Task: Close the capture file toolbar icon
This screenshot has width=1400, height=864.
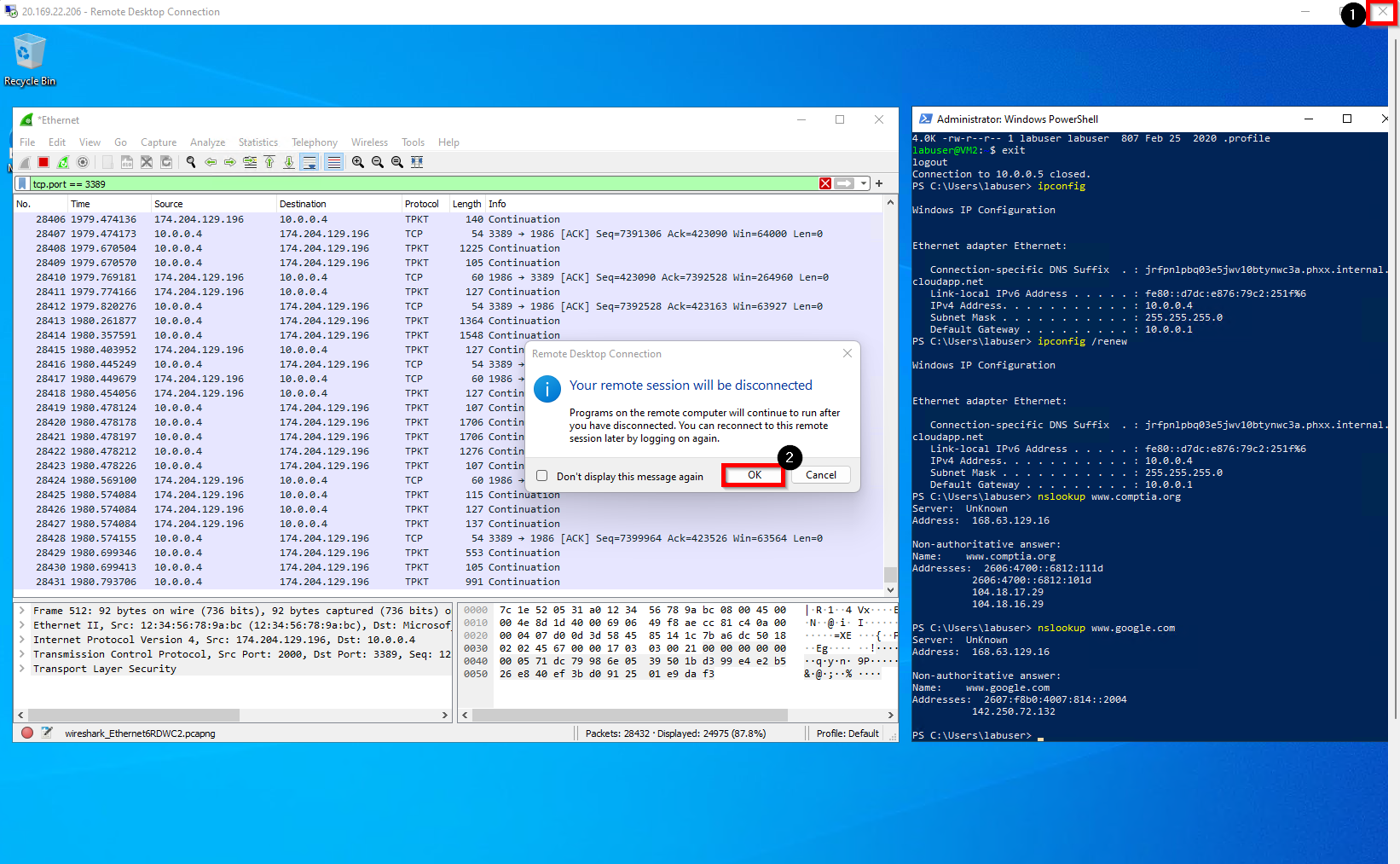Action: tap(147, 162)
